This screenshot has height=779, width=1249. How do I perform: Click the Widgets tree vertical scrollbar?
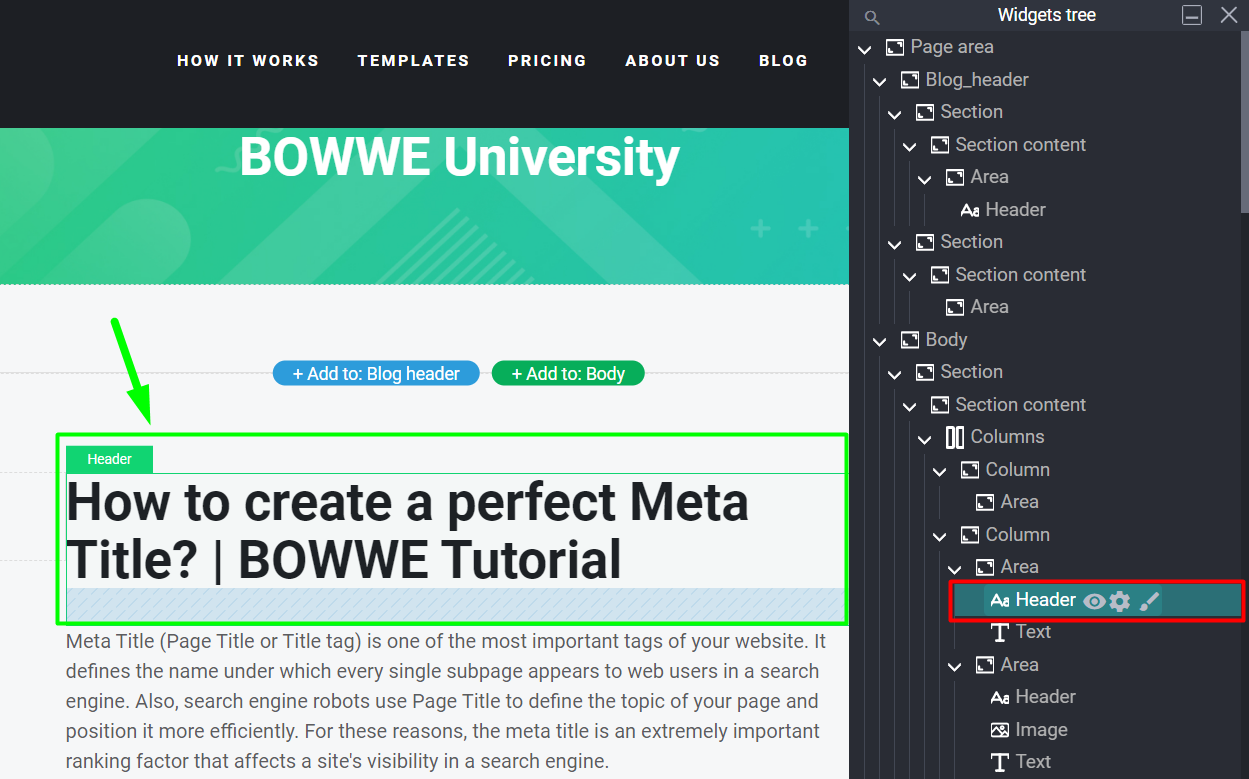(1244, 120)
